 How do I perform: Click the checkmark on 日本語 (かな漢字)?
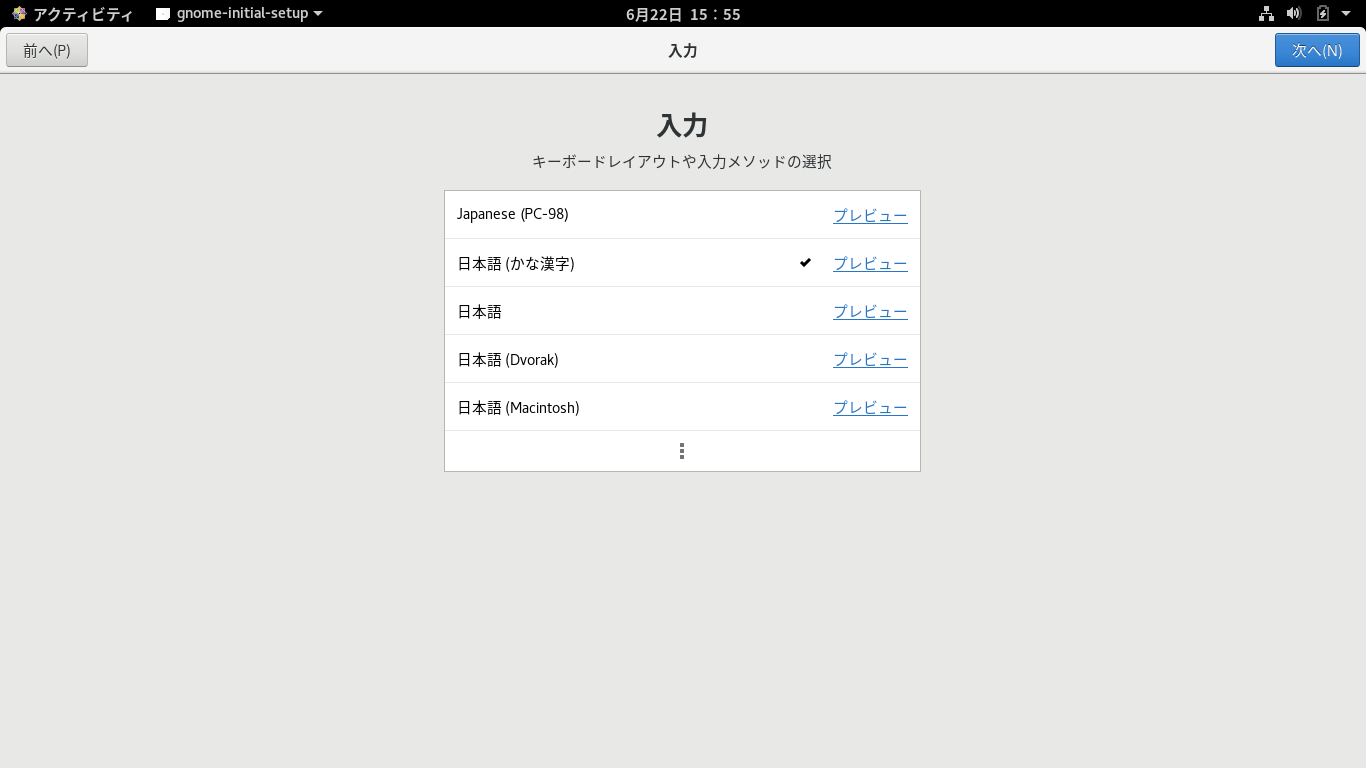point(805,263)
